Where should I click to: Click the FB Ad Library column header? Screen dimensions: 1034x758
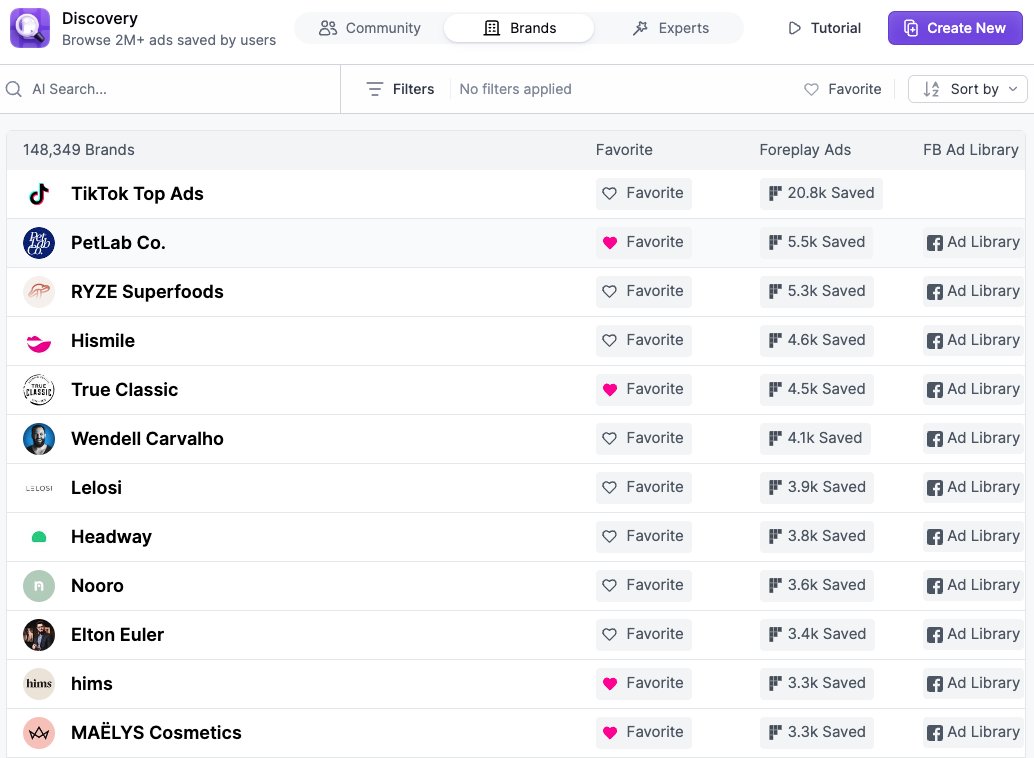[x=971, y=150]
